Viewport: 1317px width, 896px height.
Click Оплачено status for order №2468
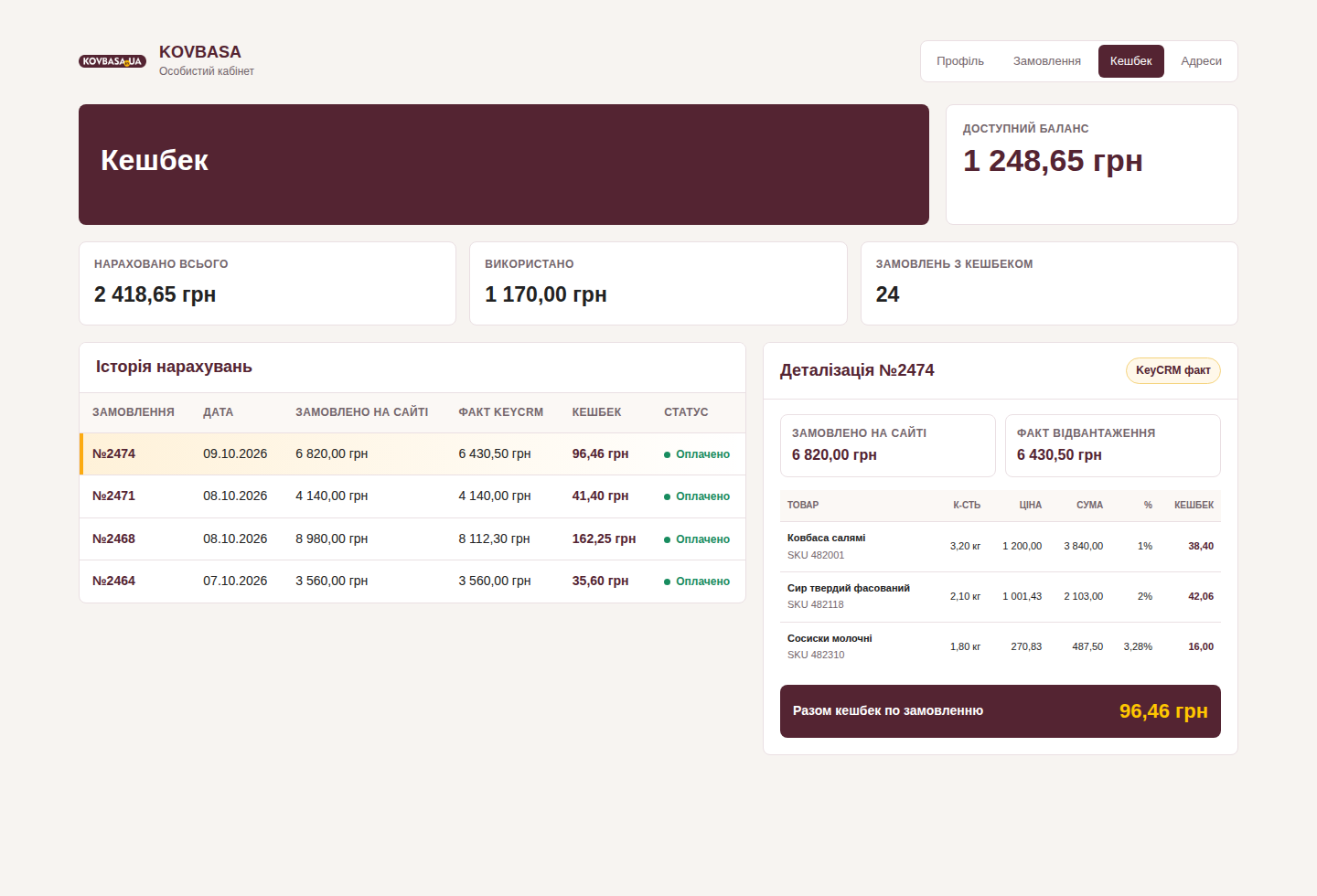[x=697, y=539]
